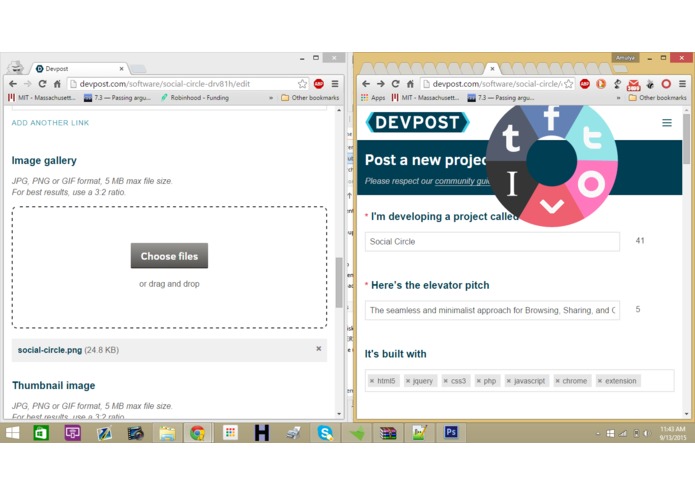Image resolution: width=695 pixels, height=494 pixels.
Task: Open the Windows Start button
Action: click(12, 433)
